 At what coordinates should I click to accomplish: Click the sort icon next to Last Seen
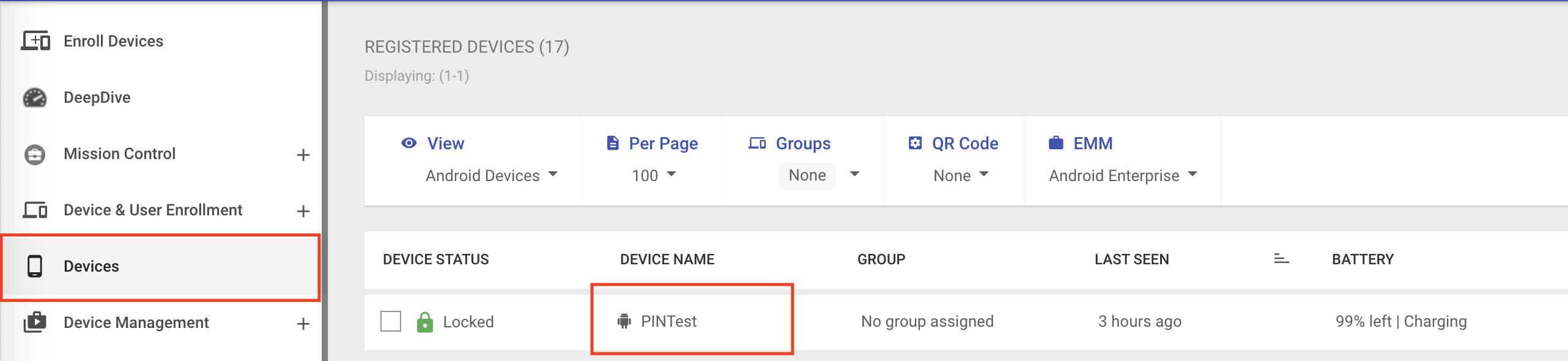click(1281, 259)
